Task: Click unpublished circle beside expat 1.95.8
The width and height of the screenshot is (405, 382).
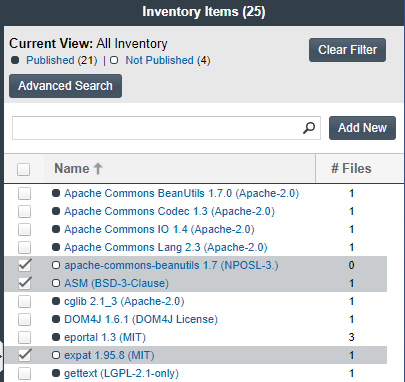Action: coord(56,355)
